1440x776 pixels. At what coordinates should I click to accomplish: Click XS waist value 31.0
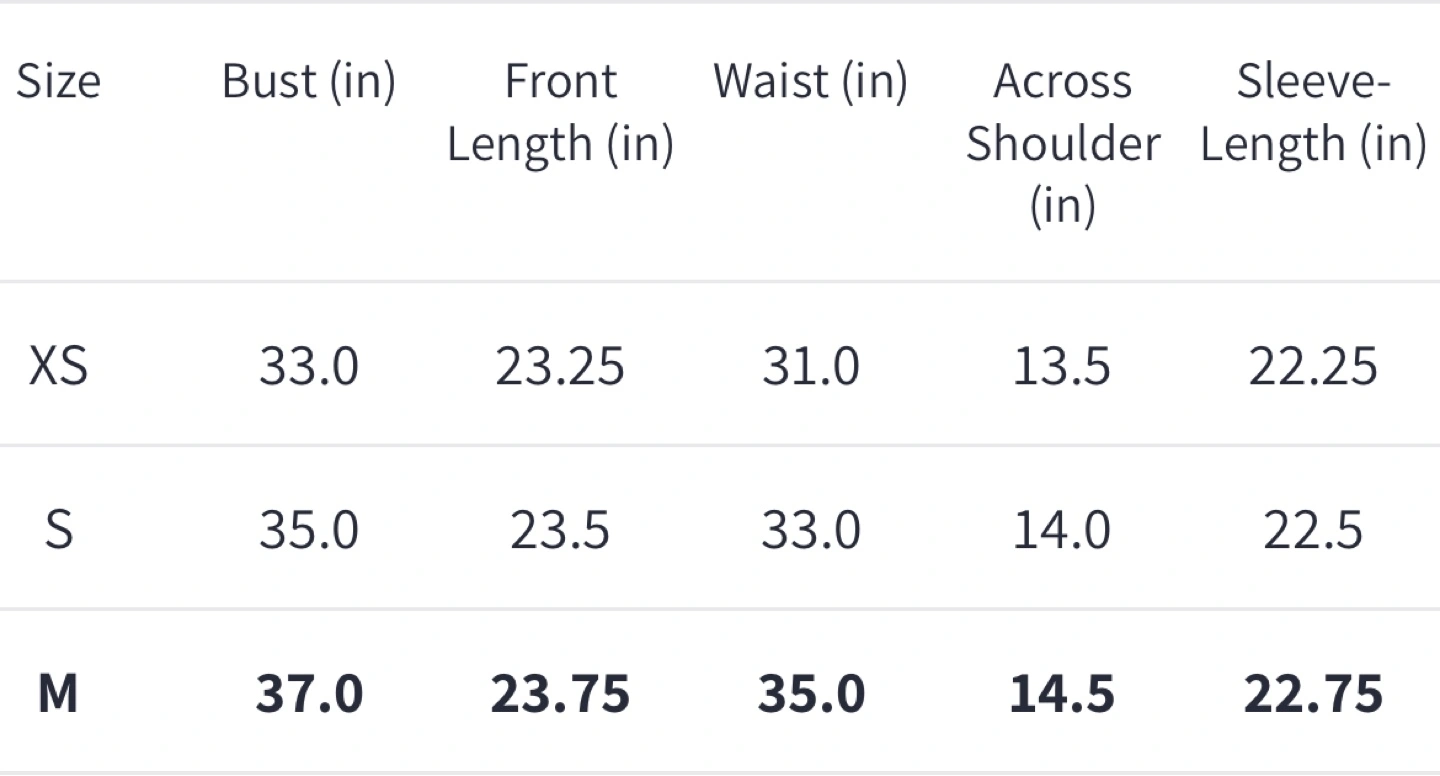point(810,366)
